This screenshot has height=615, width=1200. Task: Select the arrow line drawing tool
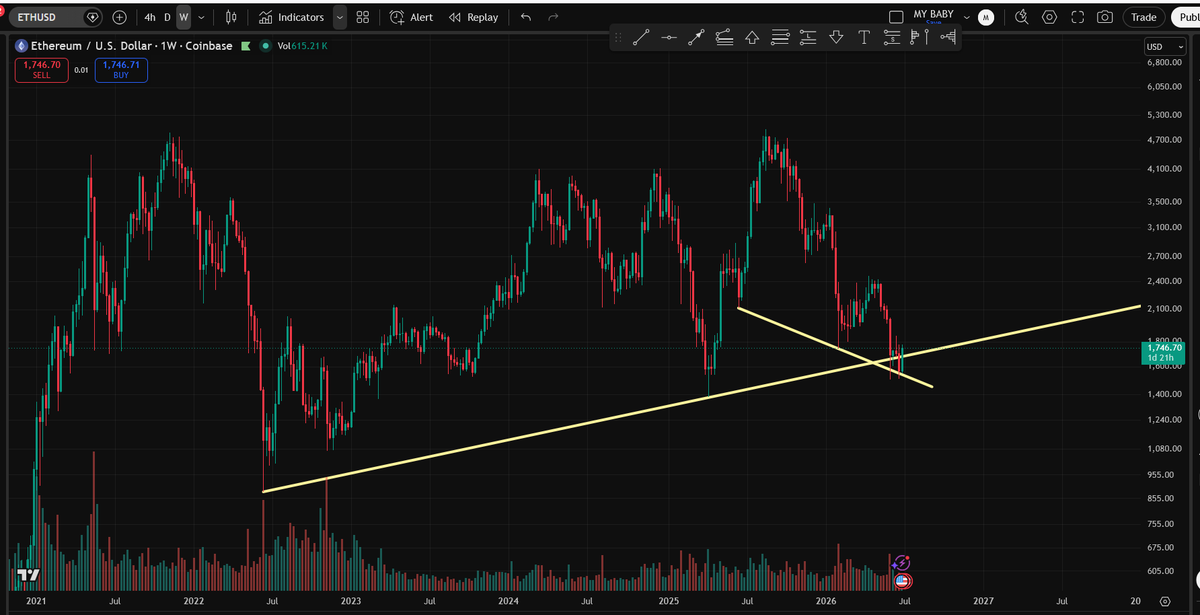point(697,38)
